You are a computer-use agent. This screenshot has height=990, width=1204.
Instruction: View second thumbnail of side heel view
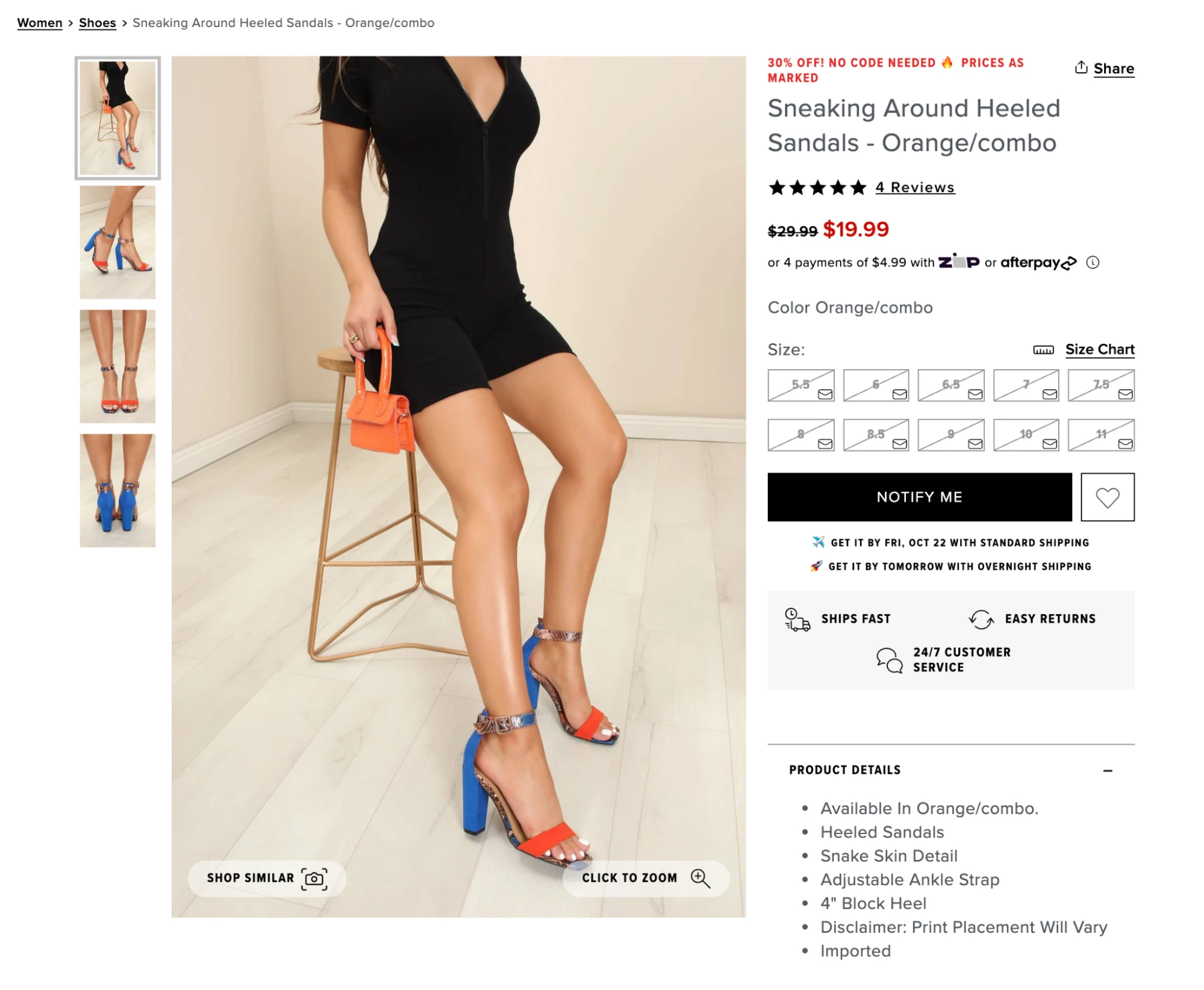tap(117, 242)
